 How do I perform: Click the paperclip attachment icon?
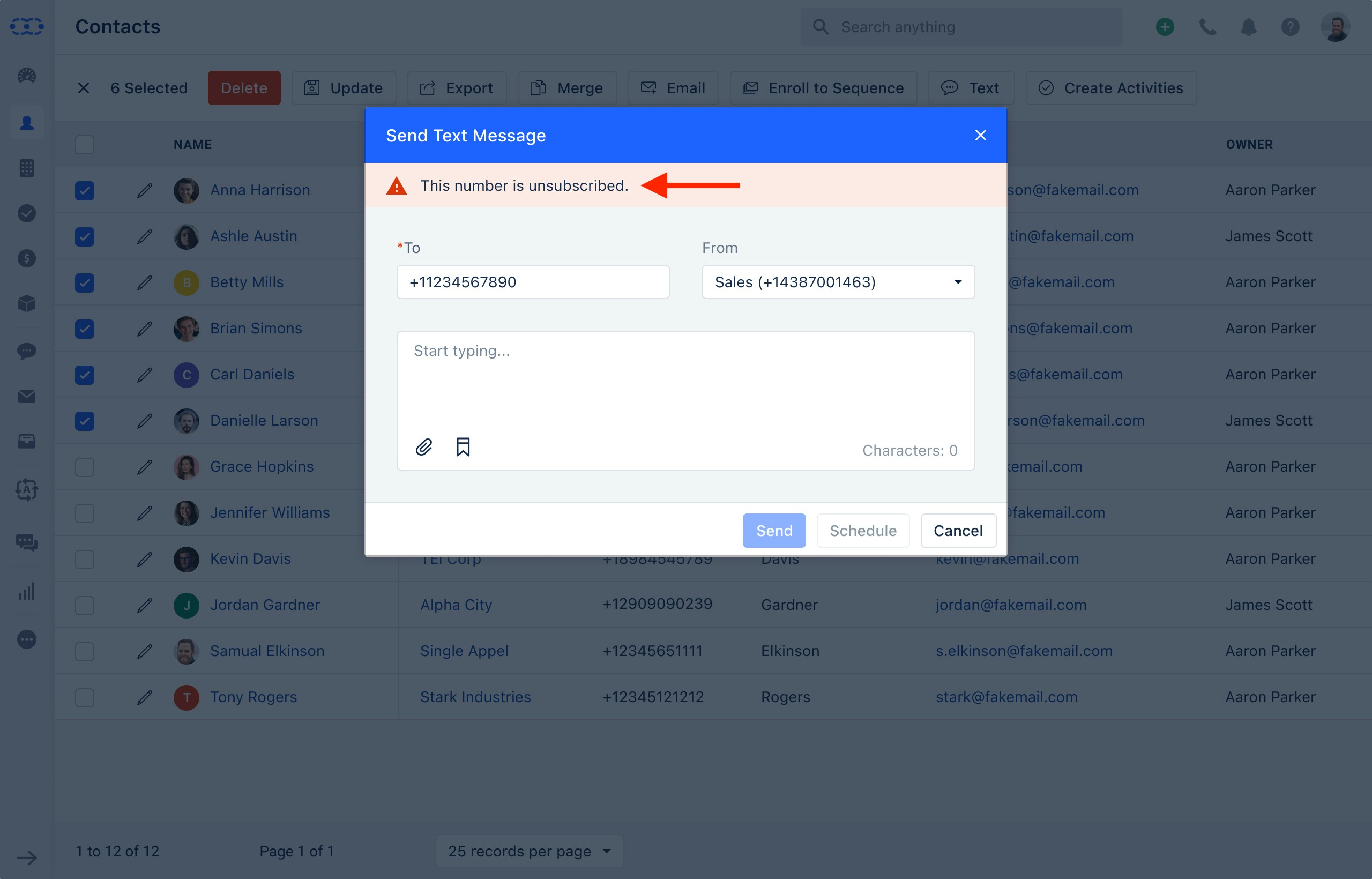click(x=423, y=447)
